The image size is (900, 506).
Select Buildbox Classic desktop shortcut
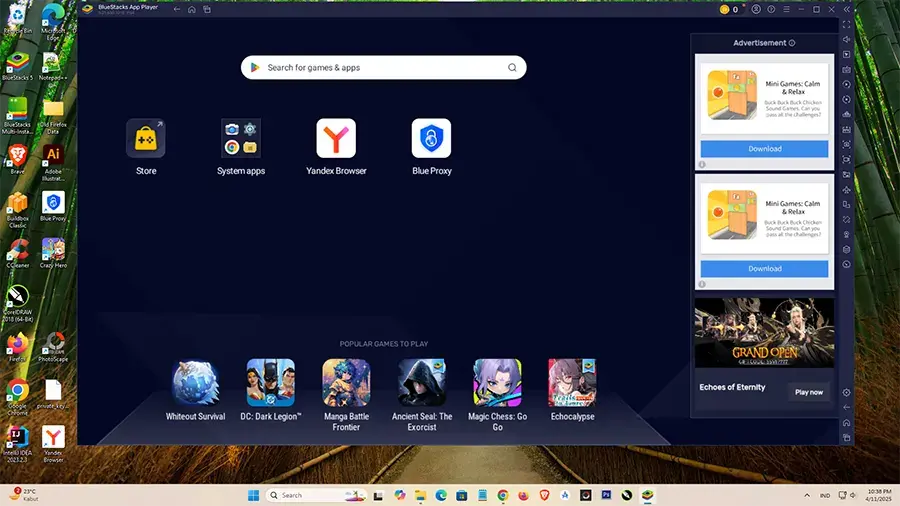tap(17, 210)
